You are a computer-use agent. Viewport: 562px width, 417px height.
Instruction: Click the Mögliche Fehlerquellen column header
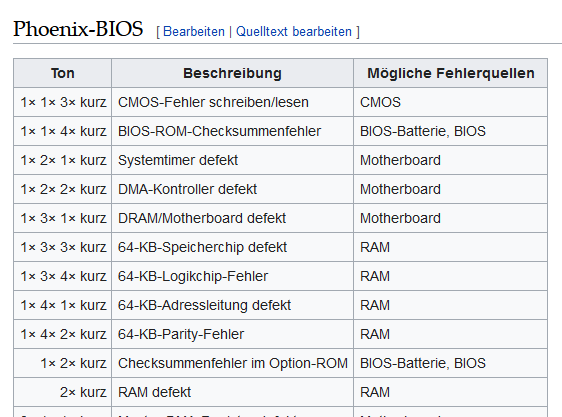(x=450, y=73)
